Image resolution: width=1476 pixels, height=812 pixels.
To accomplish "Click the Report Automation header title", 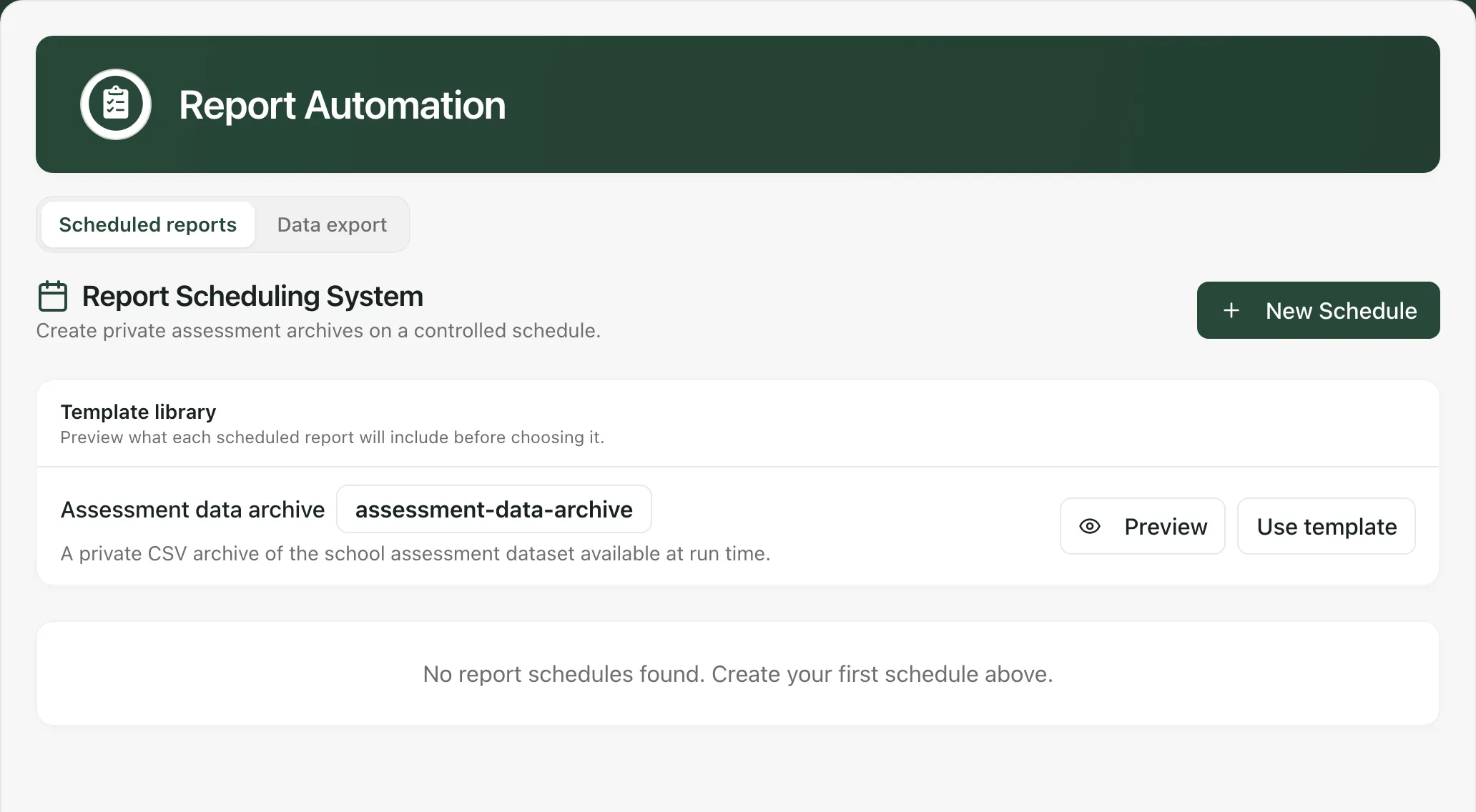I will click(343, 105).
